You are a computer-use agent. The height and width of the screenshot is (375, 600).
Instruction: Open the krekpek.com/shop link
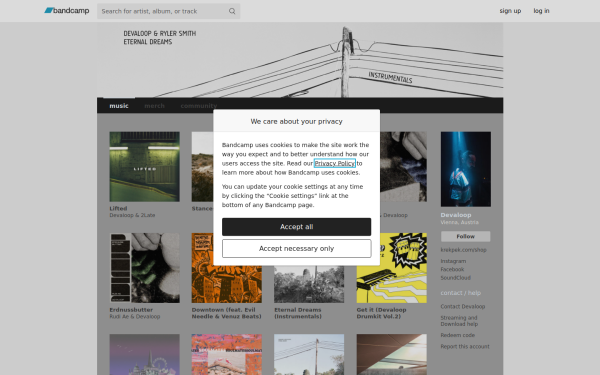point(463,250)
